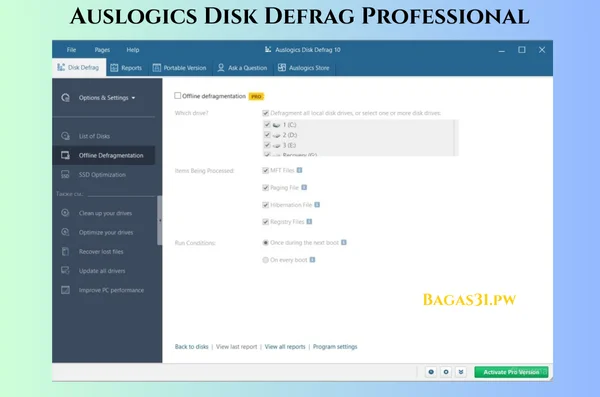Click the 1 (C:) drive row
Screen dimensions: 600x397
tap(358, 125)
